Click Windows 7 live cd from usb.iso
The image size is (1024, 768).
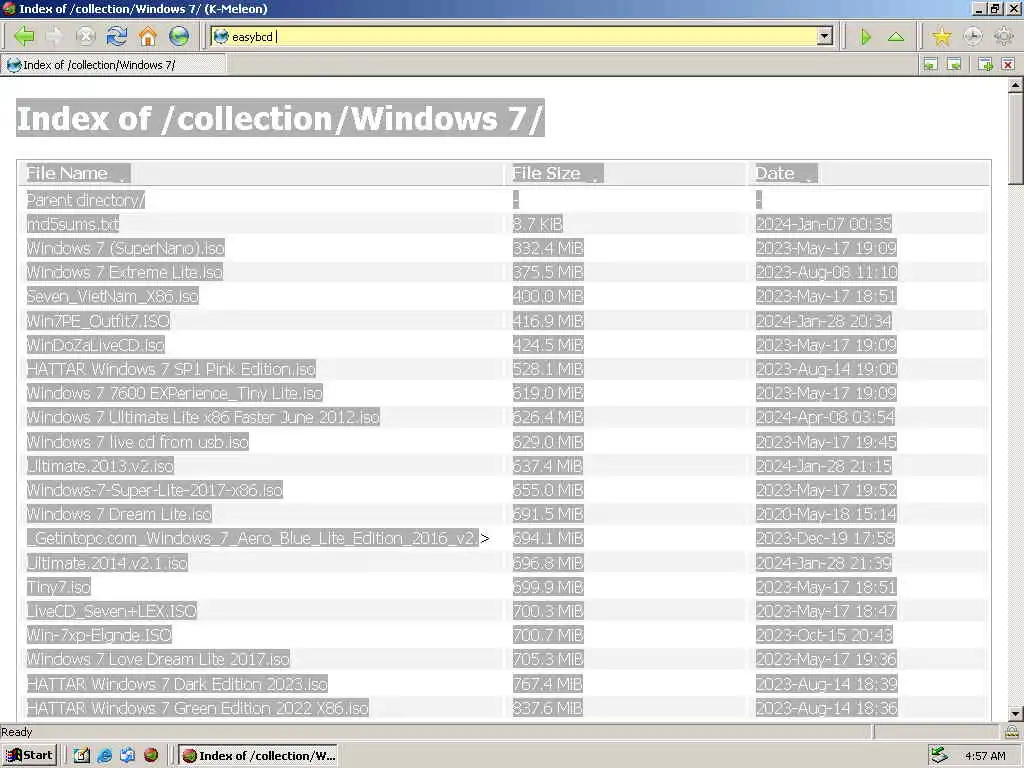click(138, 442)
